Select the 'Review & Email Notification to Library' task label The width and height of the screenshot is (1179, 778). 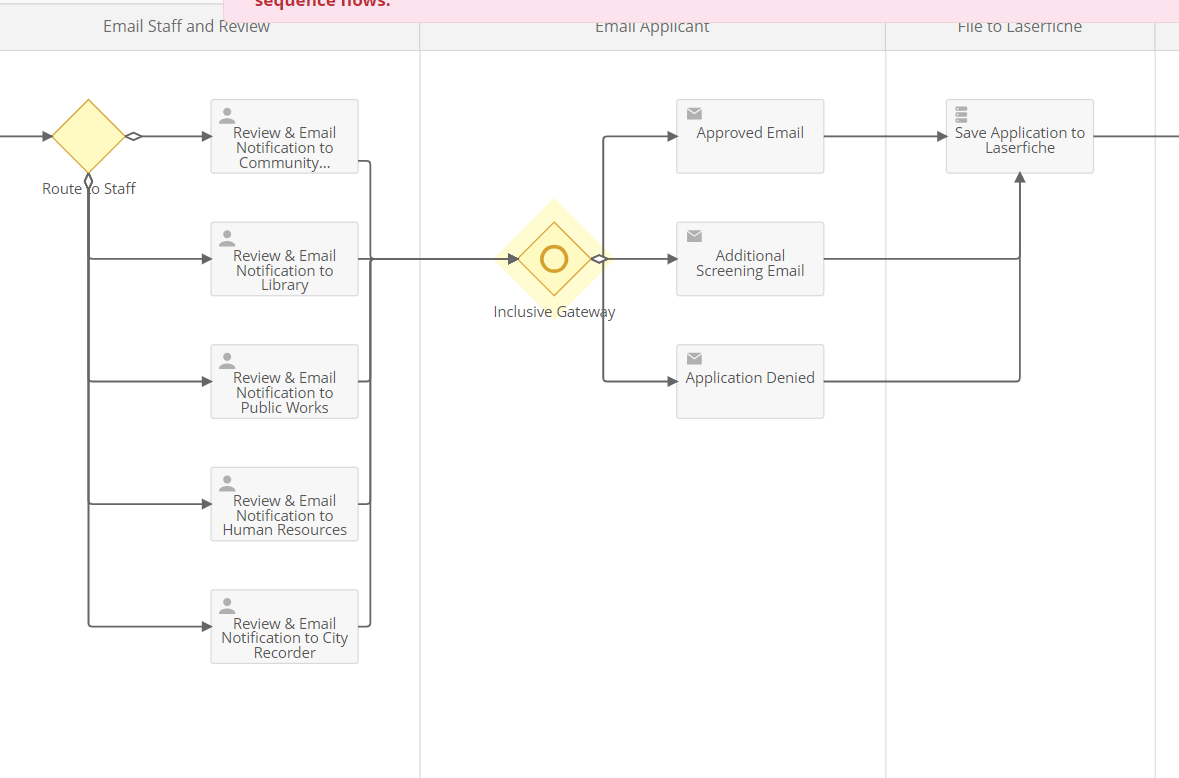click(x=284, y=270)
